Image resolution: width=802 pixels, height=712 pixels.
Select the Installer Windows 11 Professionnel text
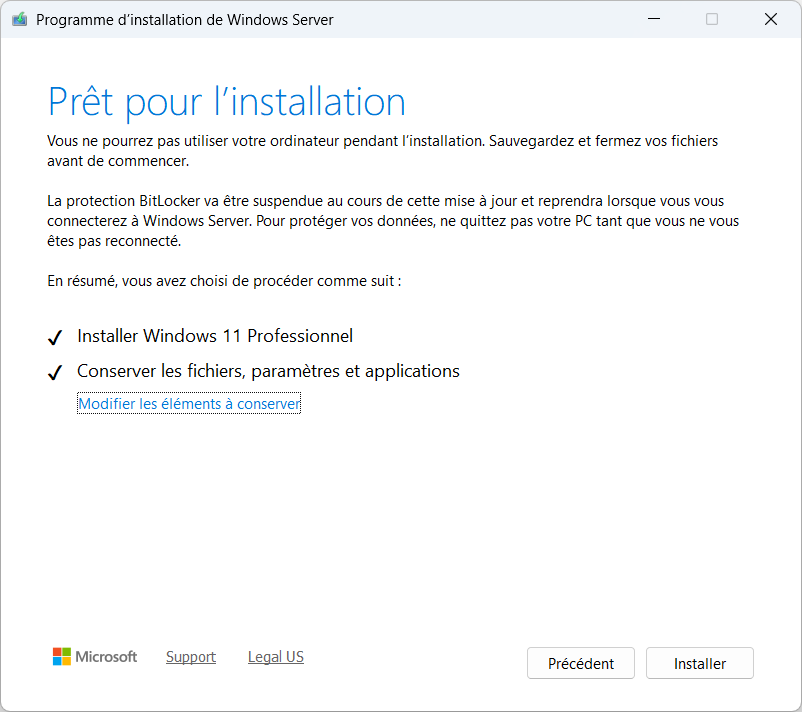(215, 336)
